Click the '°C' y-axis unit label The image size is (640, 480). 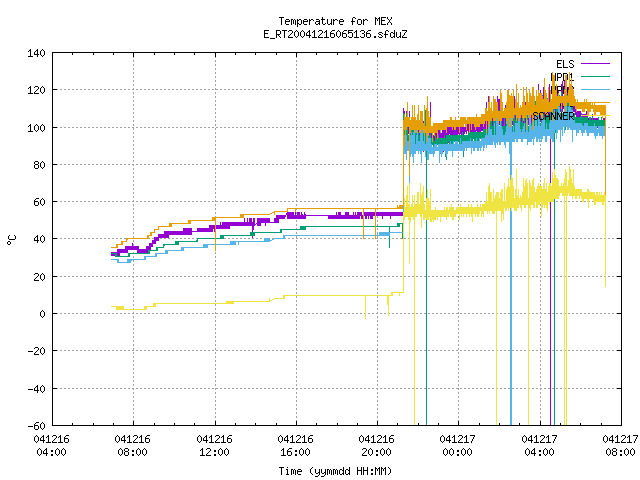12,240
